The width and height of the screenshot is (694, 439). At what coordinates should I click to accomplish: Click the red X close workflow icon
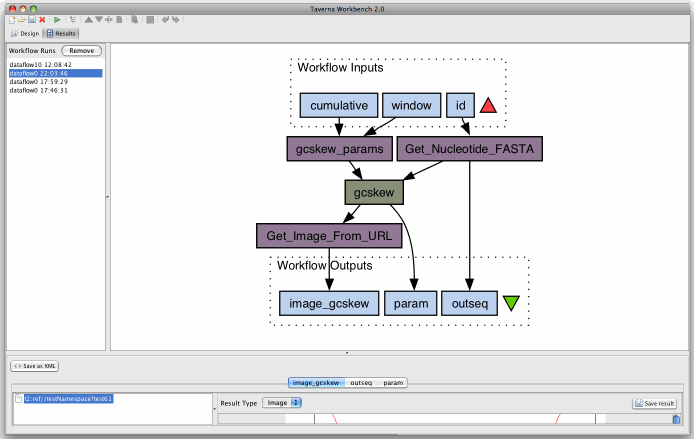(42, 19)
